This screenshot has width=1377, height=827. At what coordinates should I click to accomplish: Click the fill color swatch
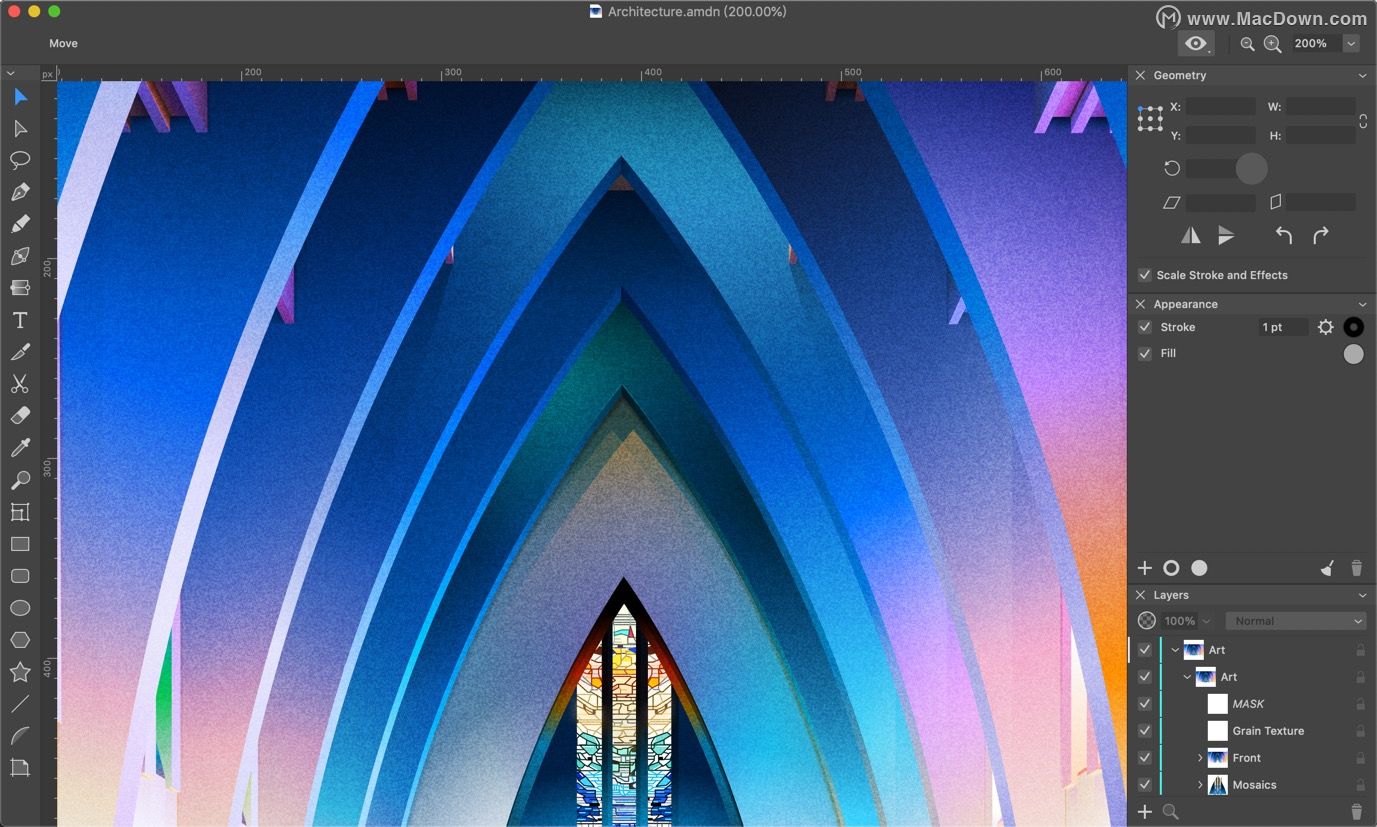pyautogui.click(x=1353, y=354)
